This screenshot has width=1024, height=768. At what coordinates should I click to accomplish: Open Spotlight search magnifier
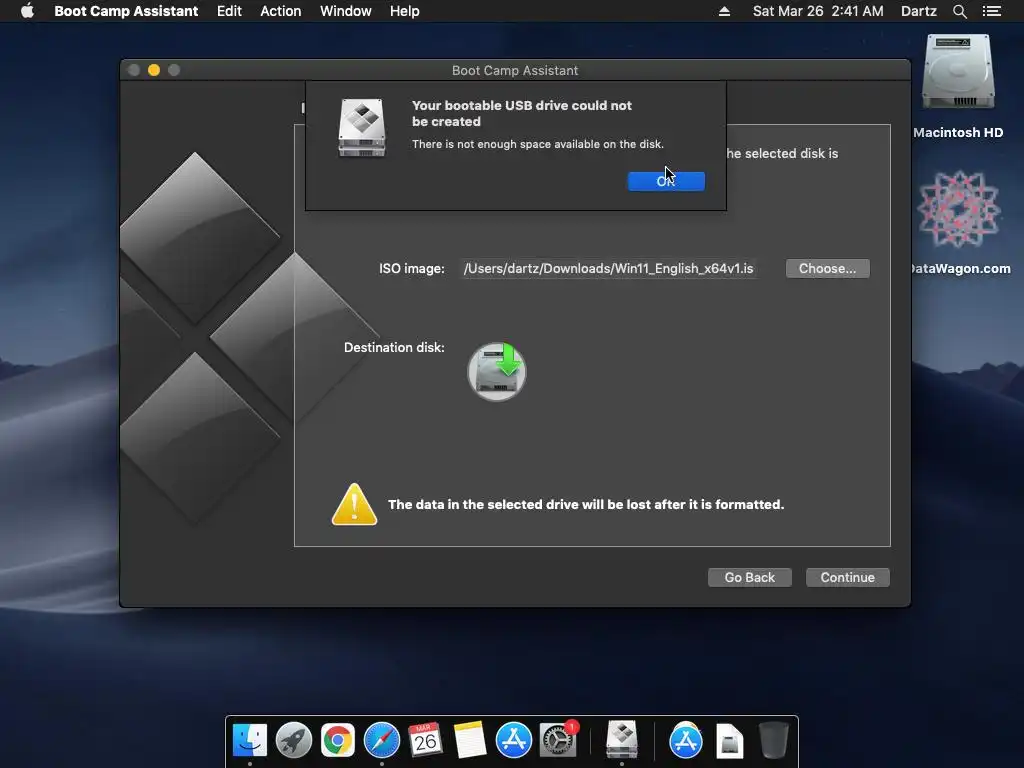(959, 11)
